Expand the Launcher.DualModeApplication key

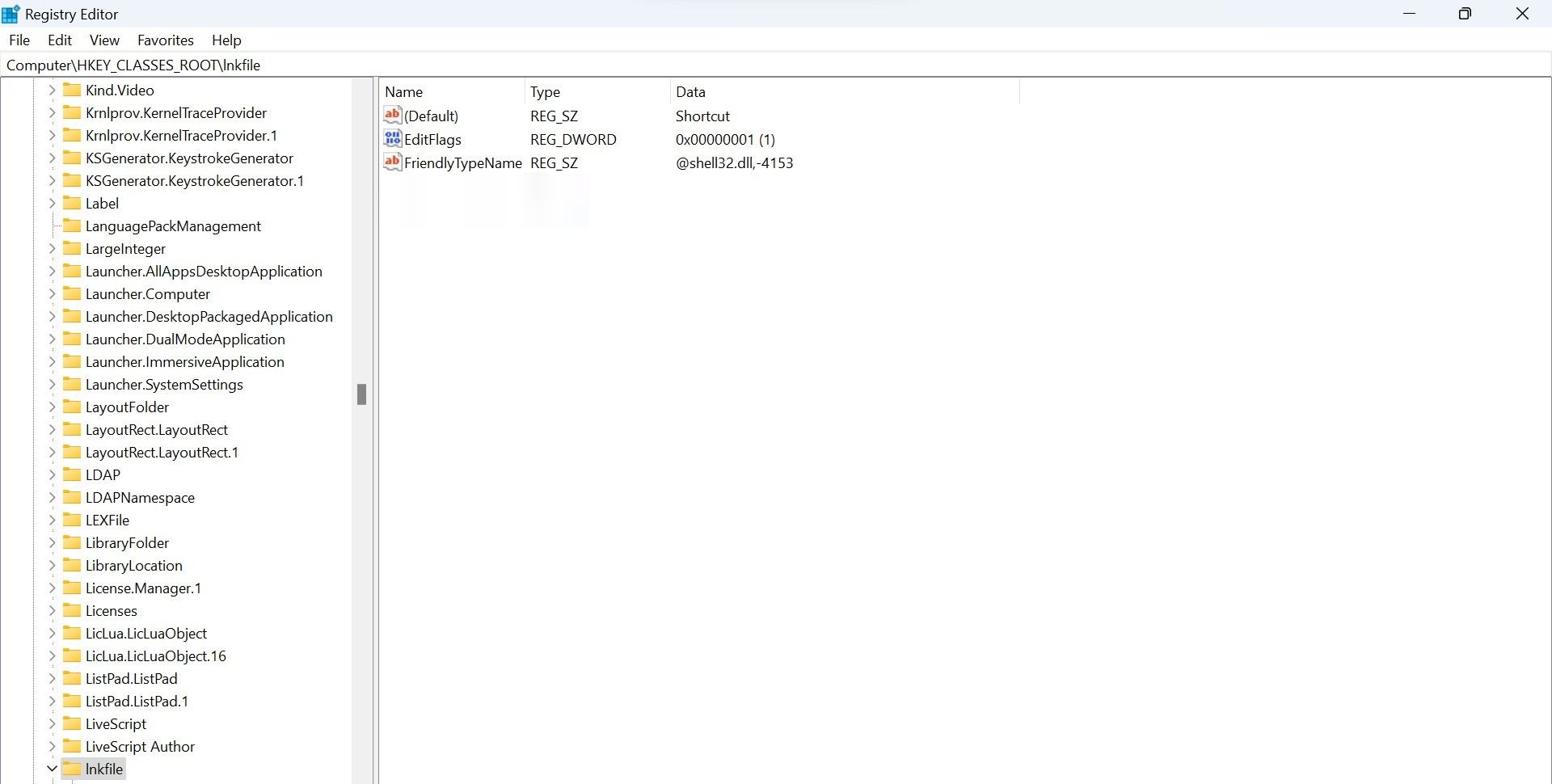tap(52, 339)
